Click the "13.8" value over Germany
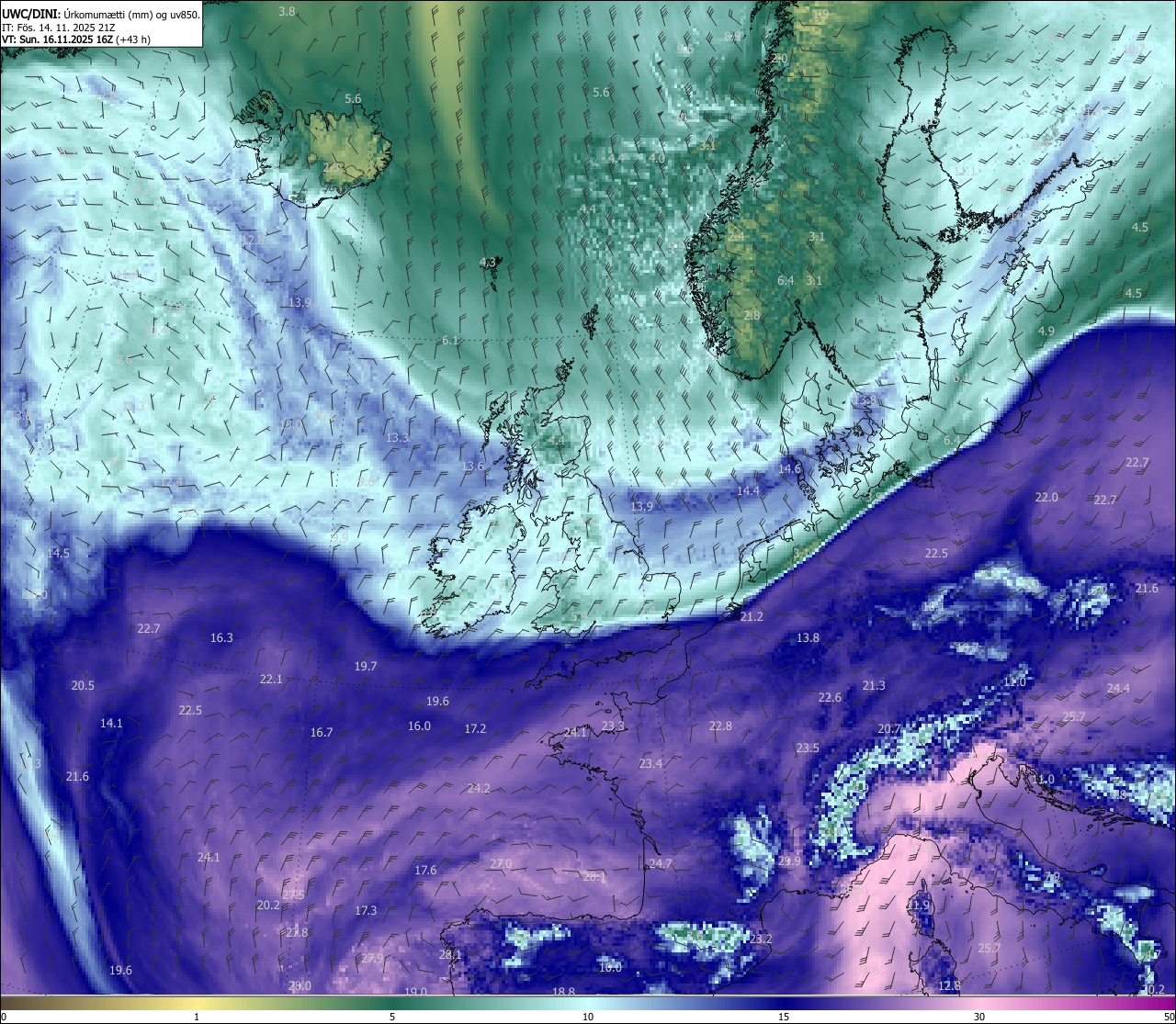 [808, 638]
